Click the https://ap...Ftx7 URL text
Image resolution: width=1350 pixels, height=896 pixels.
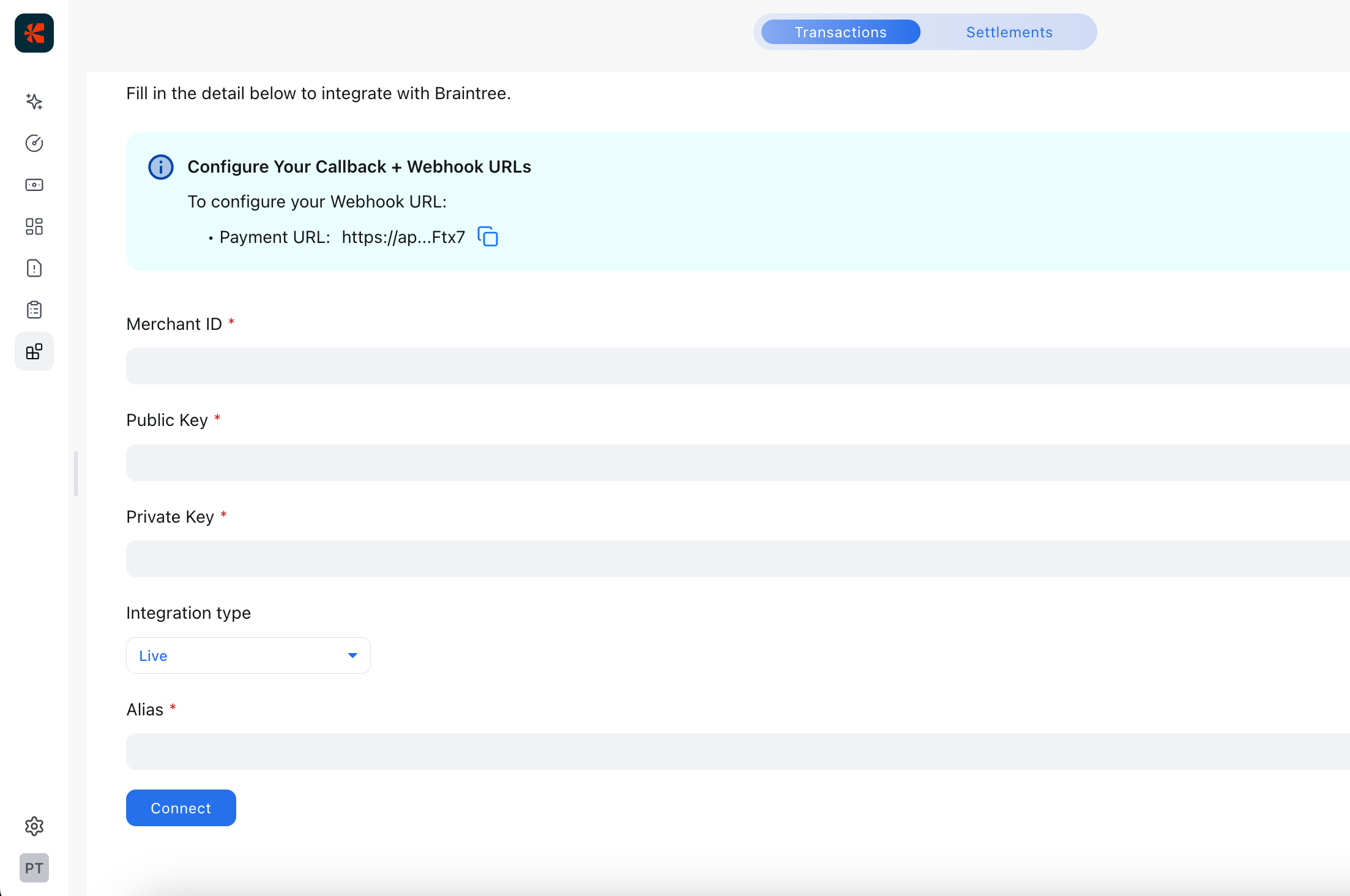[x=403, y=237]
